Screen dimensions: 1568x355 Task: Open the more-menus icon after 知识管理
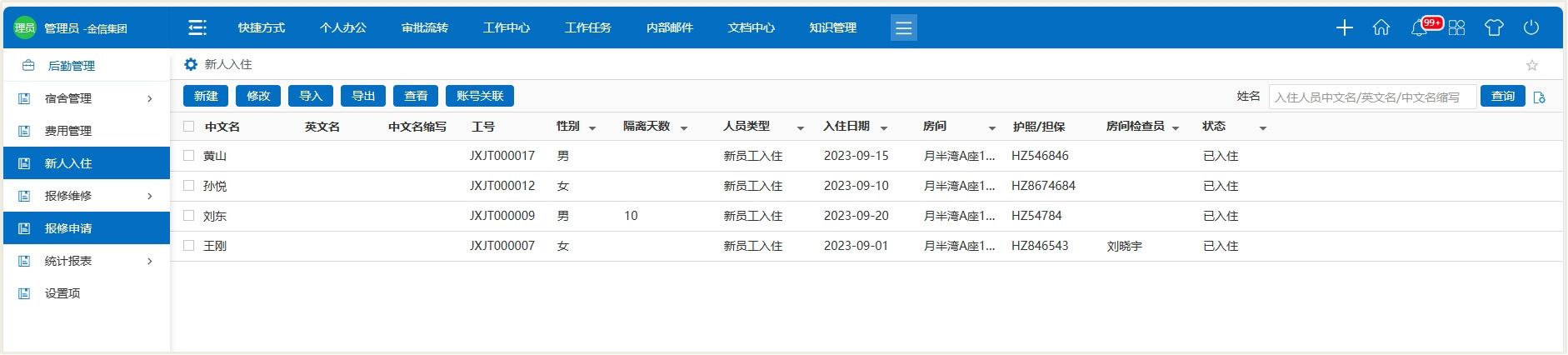903,28
